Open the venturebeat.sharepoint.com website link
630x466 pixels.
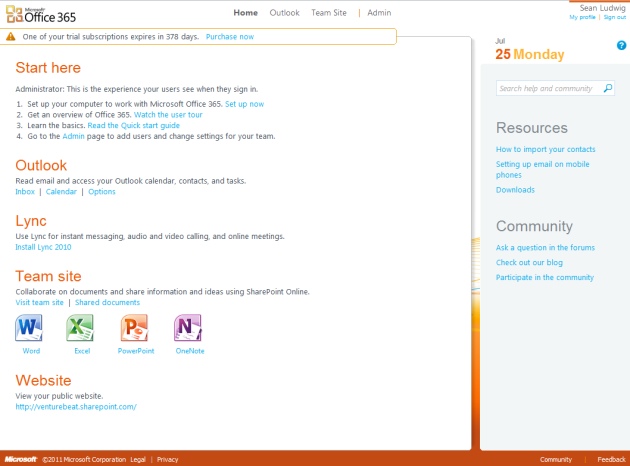click(76, 407)
